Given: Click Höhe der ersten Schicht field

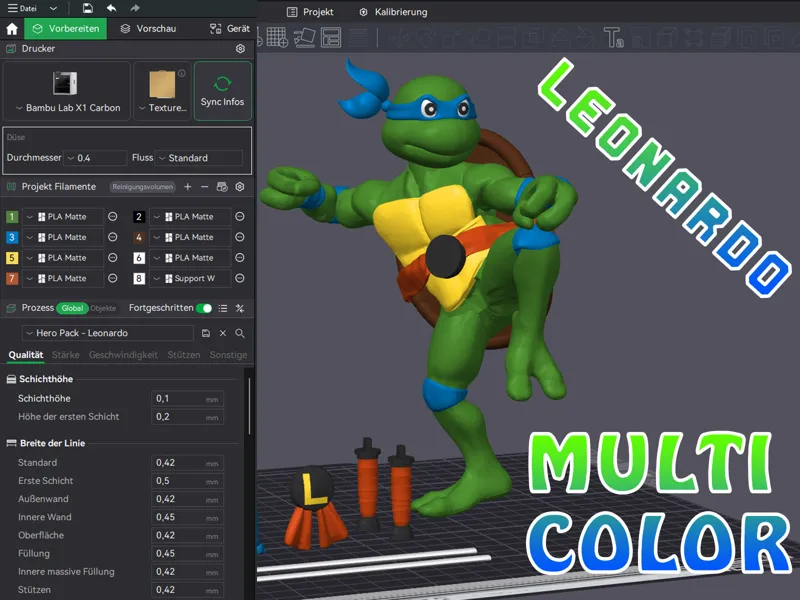Looking at the screenshot, I should coord(187,417).
